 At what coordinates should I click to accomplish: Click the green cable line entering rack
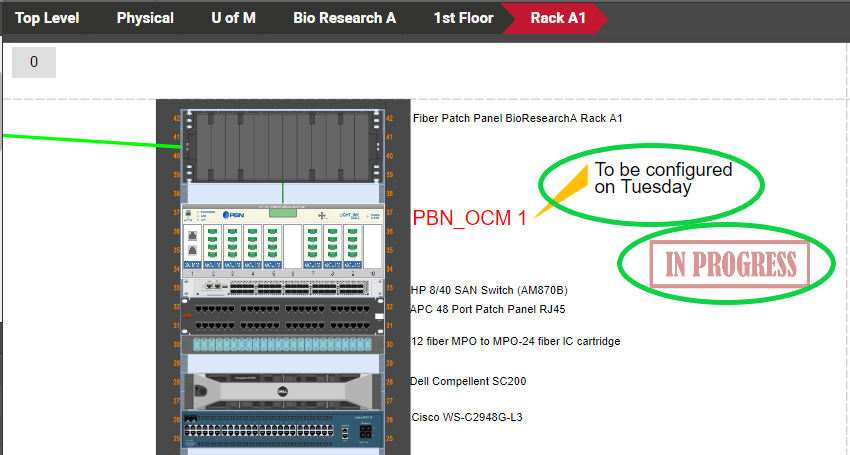point(91,140)
